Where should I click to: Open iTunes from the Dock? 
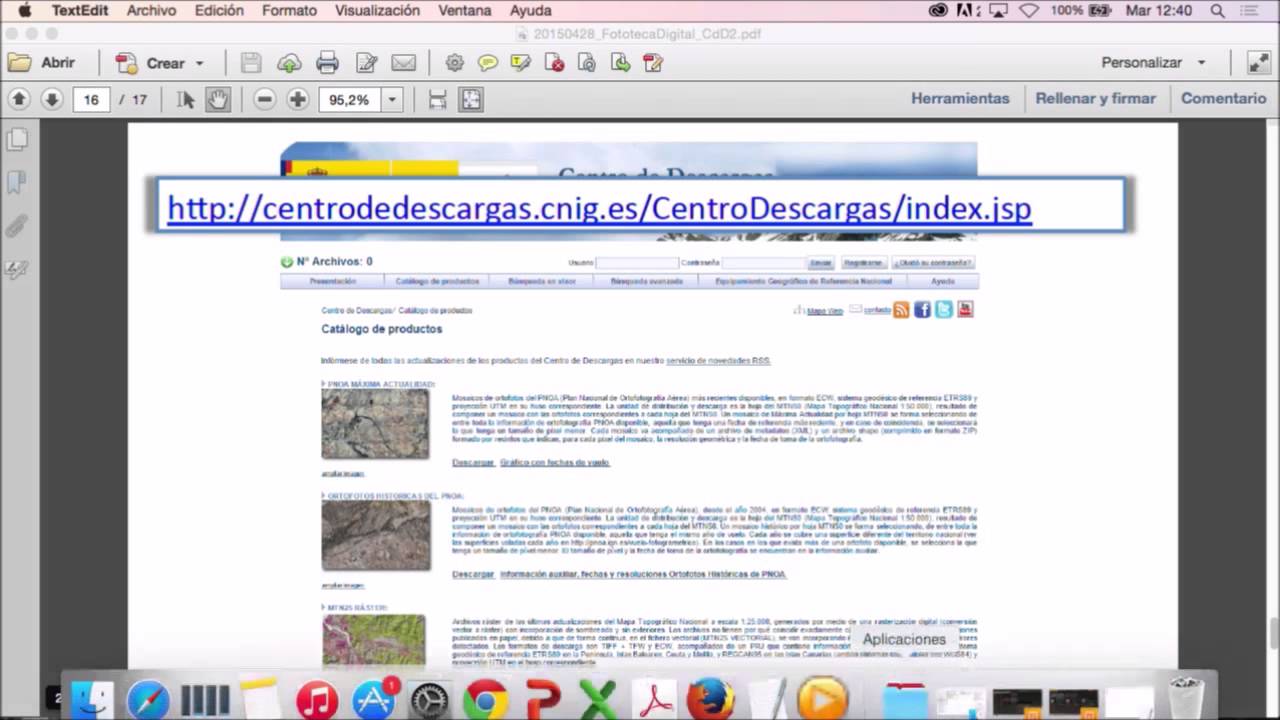pos(317,699)
